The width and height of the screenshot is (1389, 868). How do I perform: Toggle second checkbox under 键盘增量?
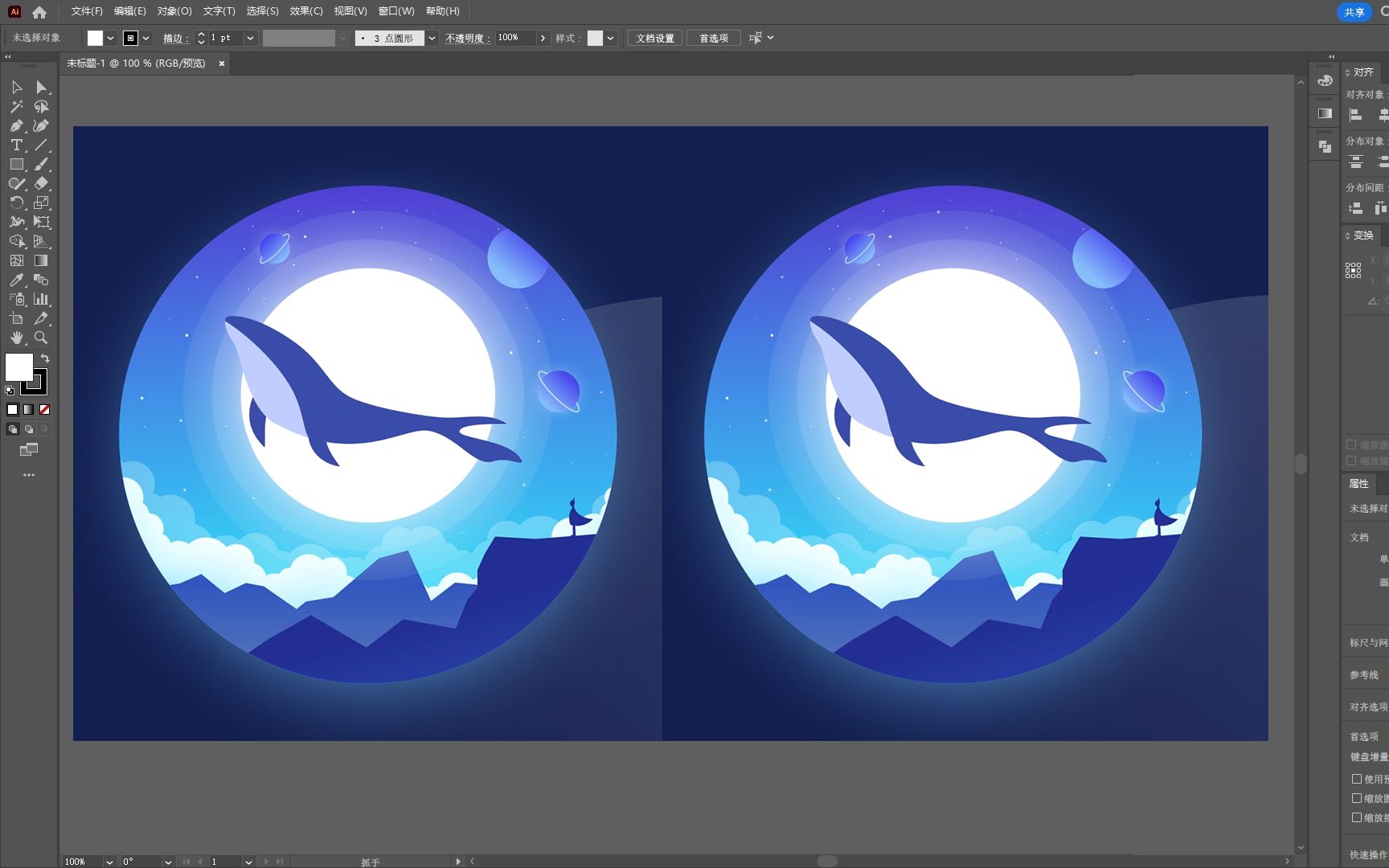point(1357,798)
